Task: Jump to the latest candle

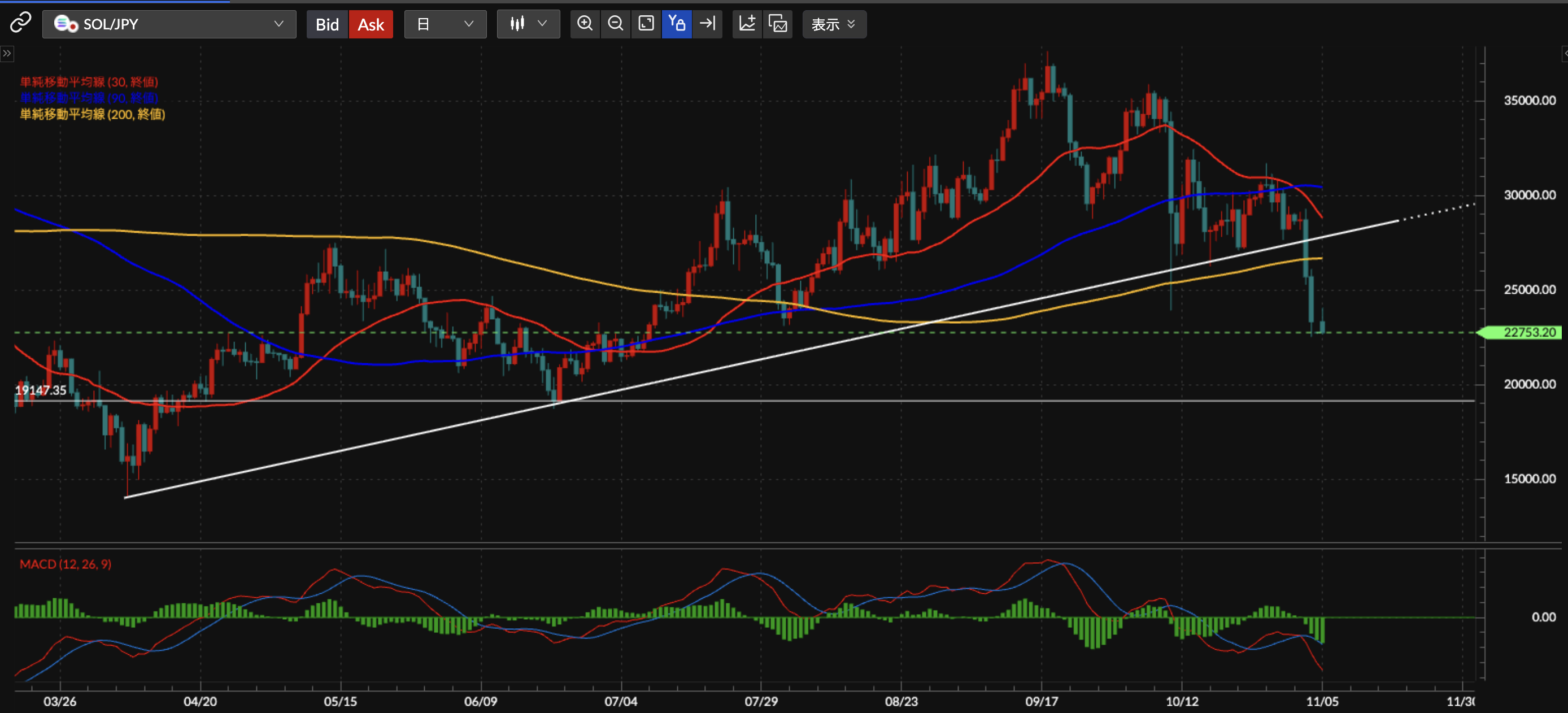Action: pos(707,24)
